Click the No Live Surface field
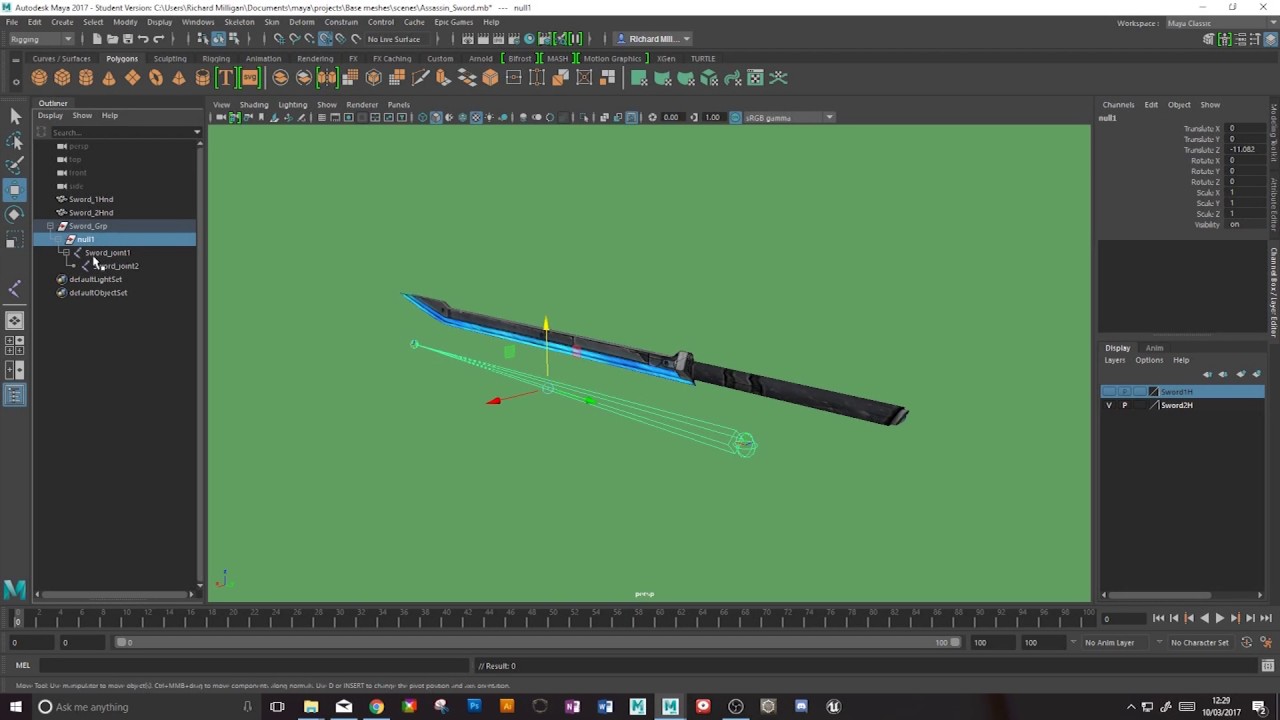The image size is (1280, 720). tap(394, 39)
